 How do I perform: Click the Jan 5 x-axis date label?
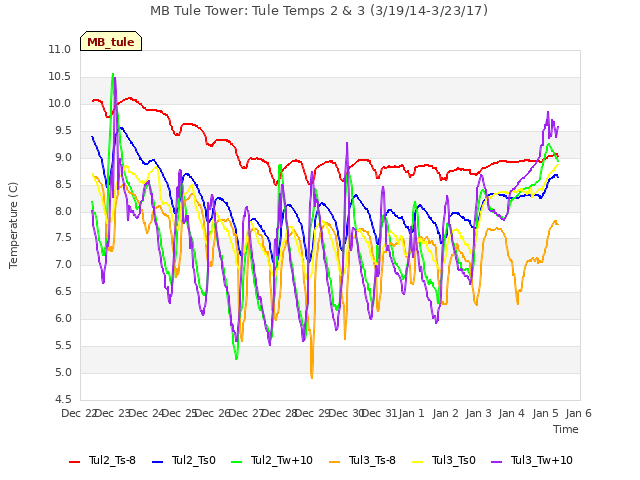coord(545,413)
